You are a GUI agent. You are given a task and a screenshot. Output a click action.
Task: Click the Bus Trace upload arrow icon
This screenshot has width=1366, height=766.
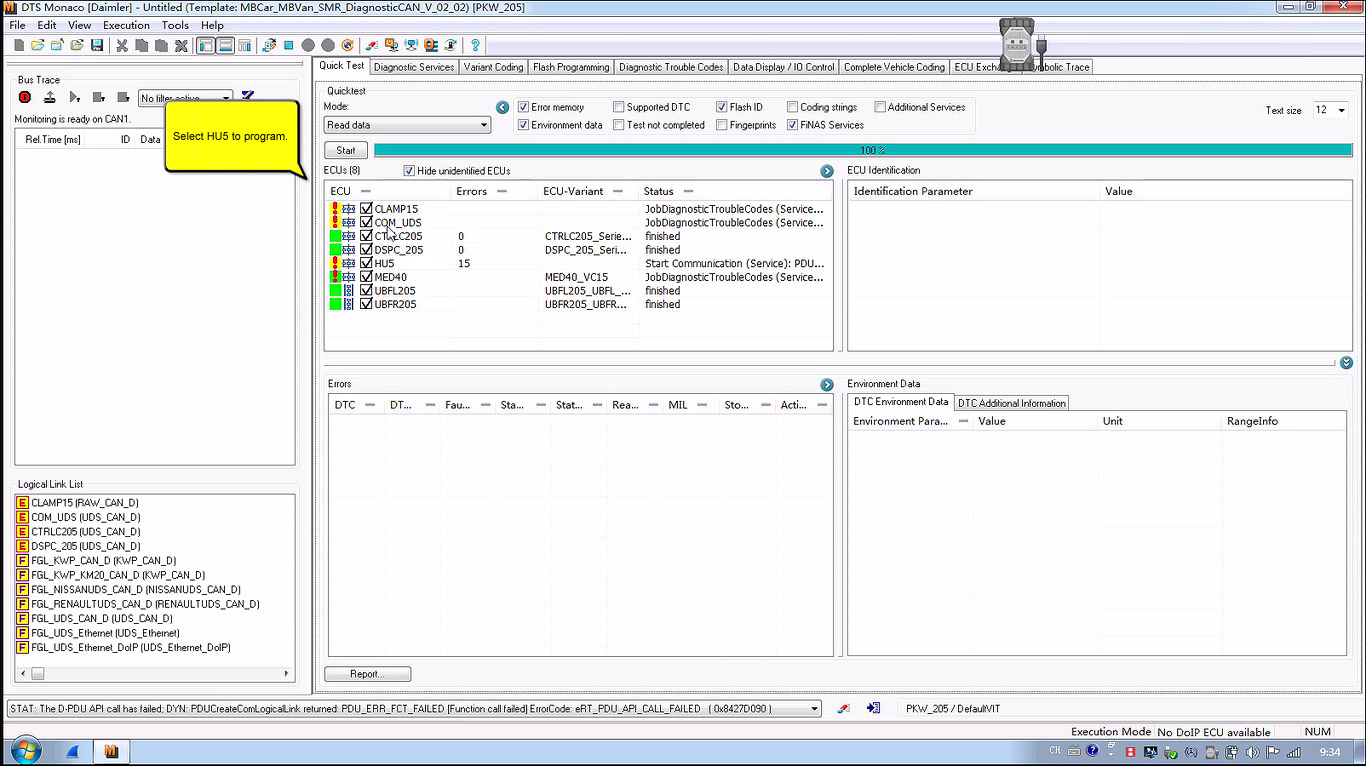coord(49,97)
